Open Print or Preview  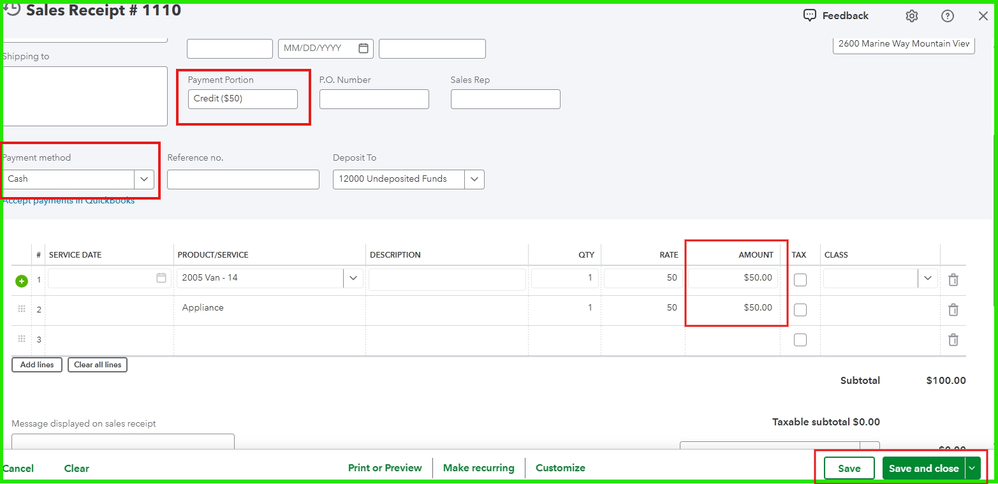coord(384,467)
